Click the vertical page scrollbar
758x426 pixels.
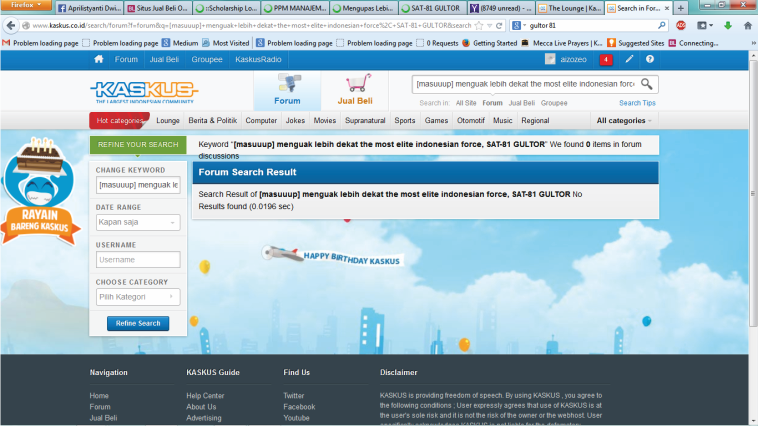753,193
